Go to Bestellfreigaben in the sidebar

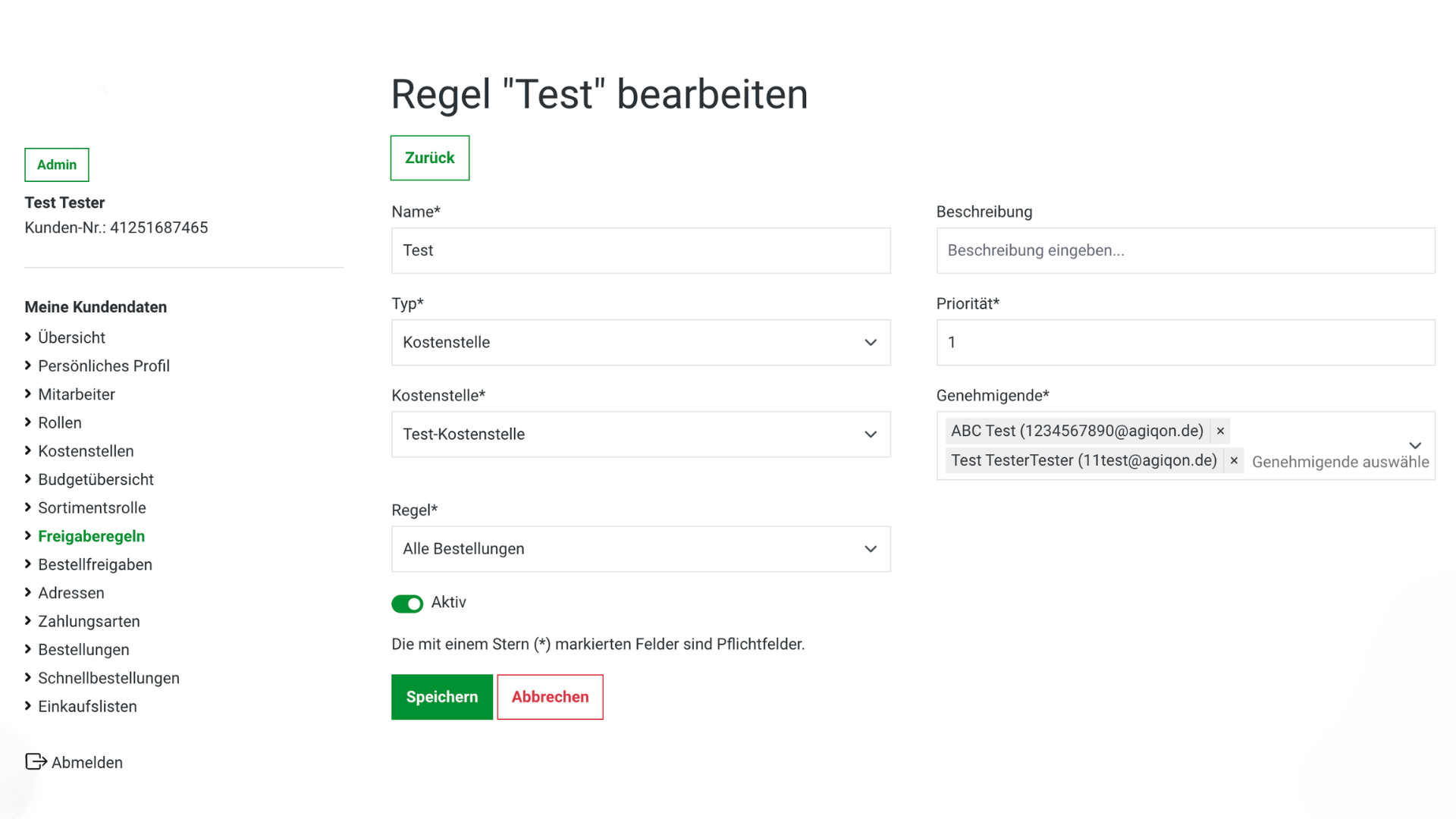click(95, 564)
